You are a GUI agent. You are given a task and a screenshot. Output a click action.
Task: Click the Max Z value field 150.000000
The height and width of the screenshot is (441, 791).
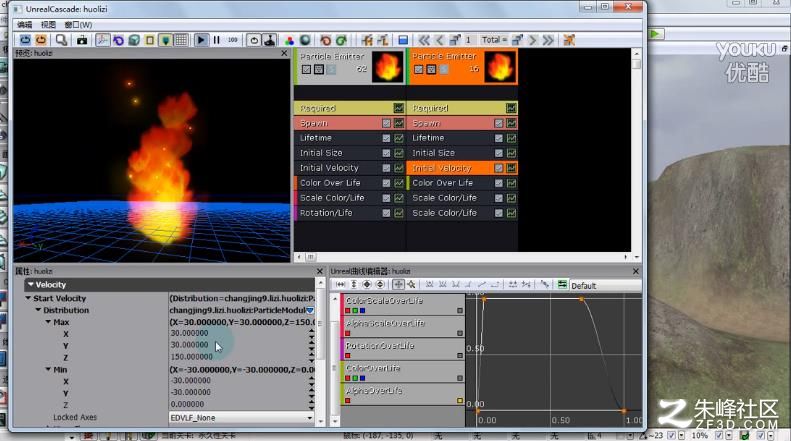coord(239,357)
